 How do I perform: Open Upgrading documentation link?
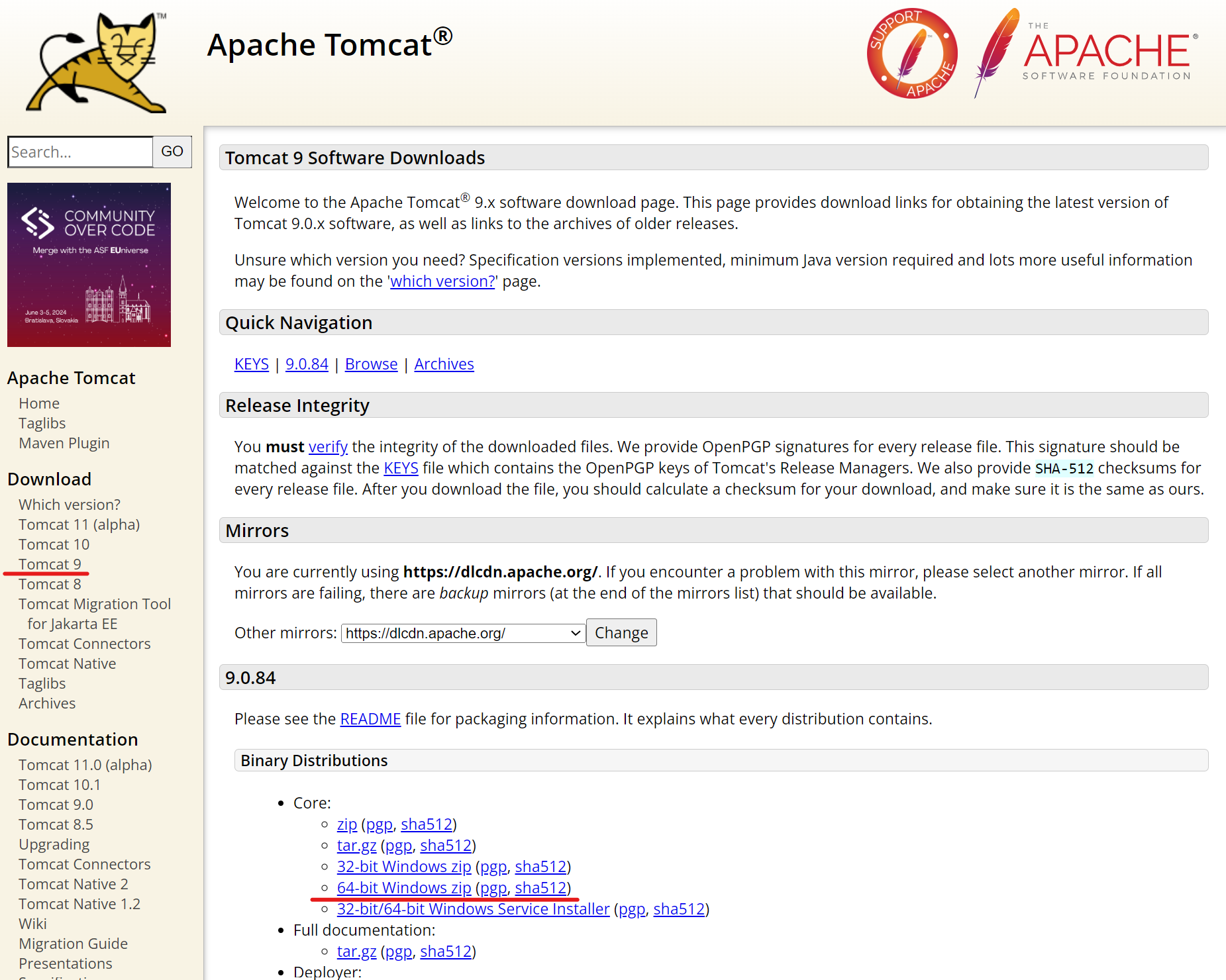pyautogui.click(x=54, y=844)
